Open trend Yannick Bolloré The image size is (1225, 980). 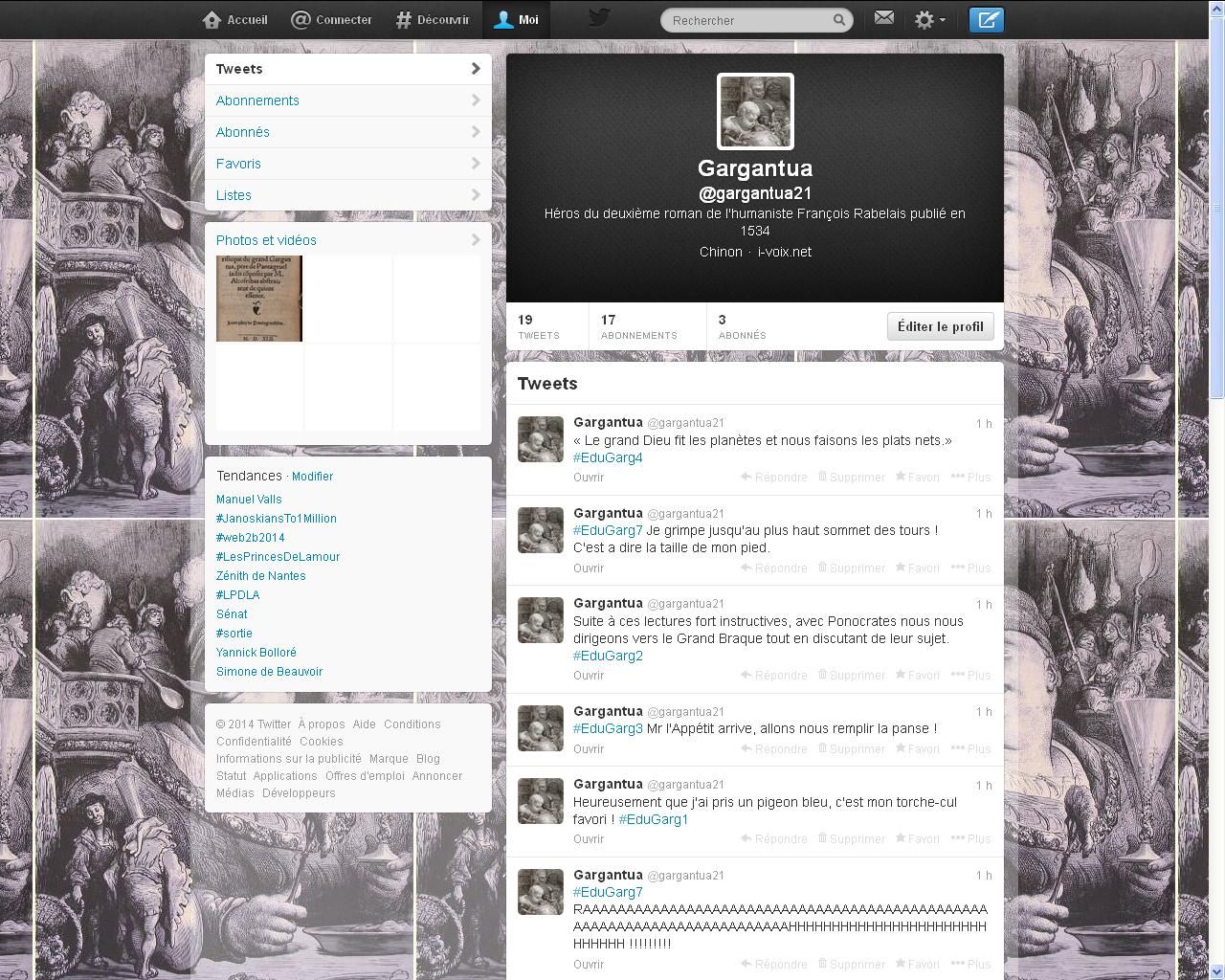tap(256, 653)
